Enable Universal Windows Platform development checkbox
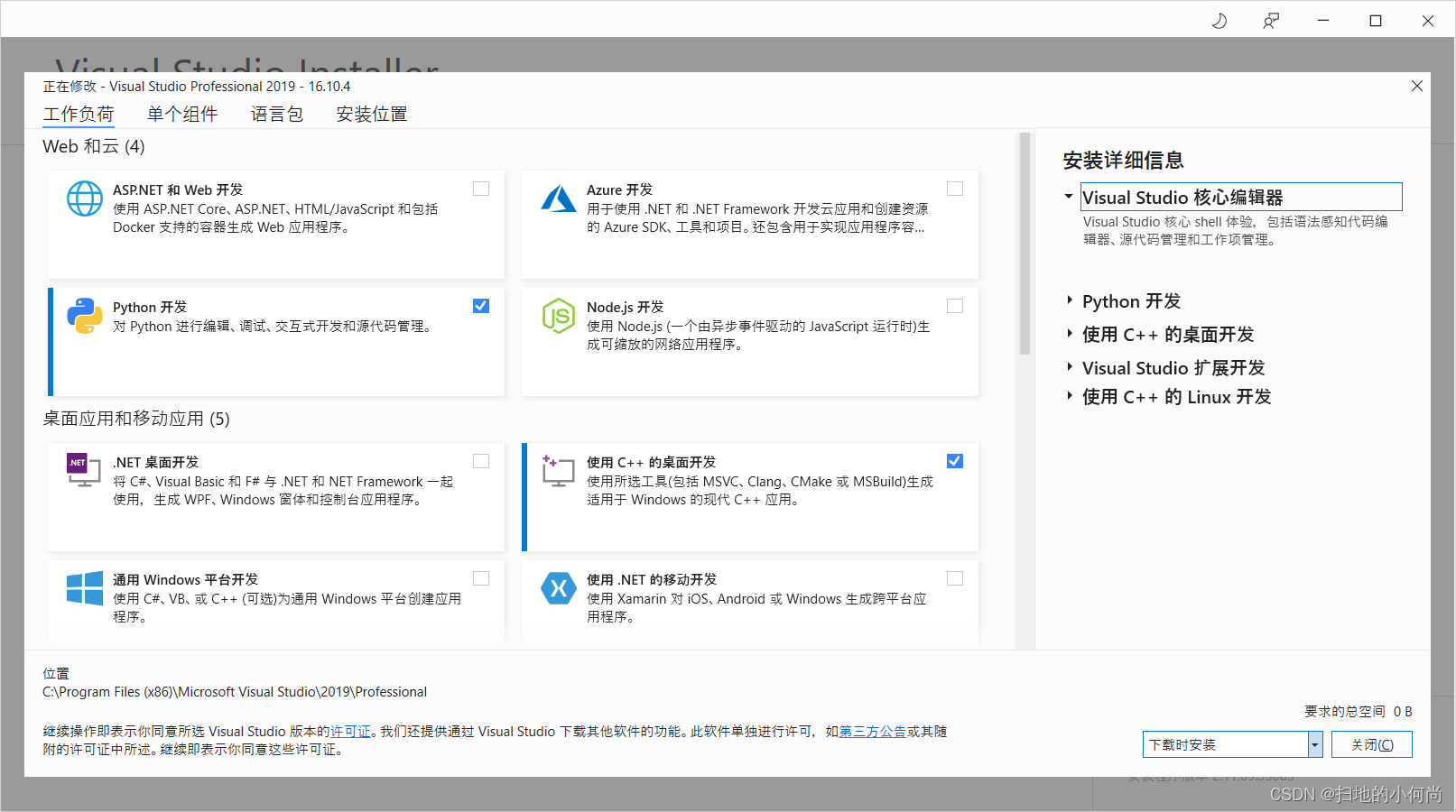The width and height of the screenshot is (1456, 812). (x=481, y=578)
